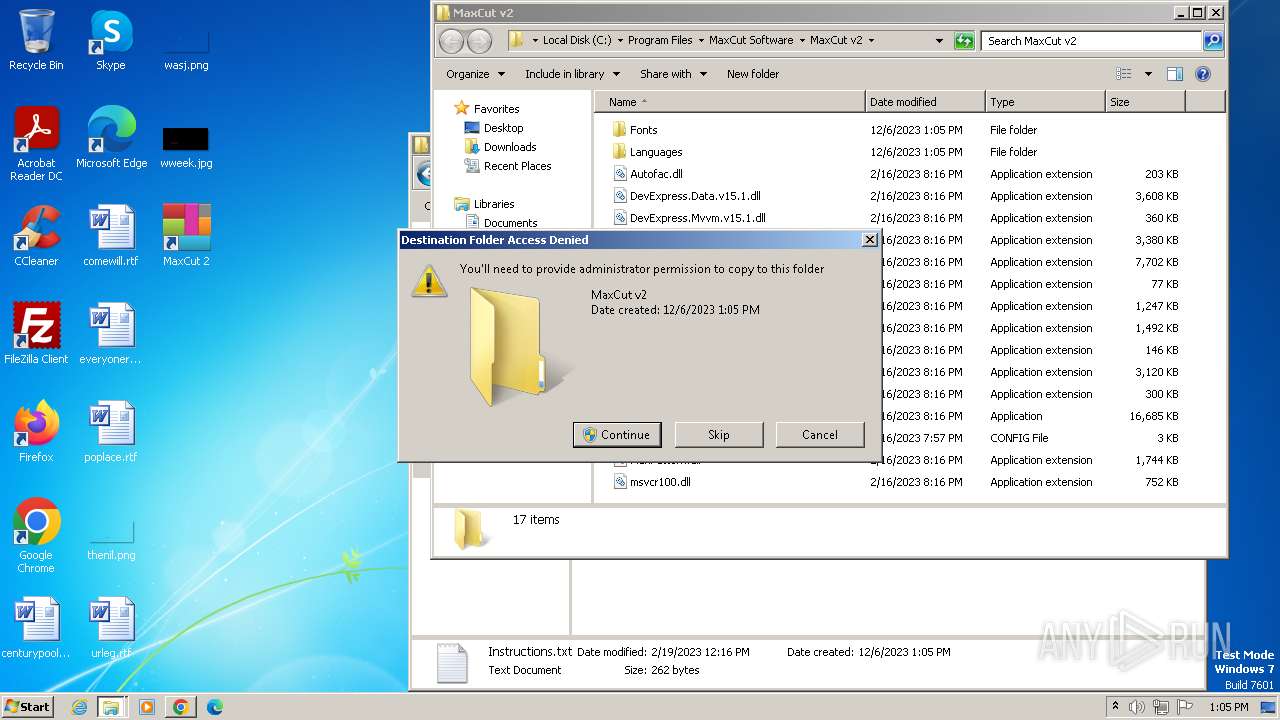Click the refresh address button

click(964, 41)
